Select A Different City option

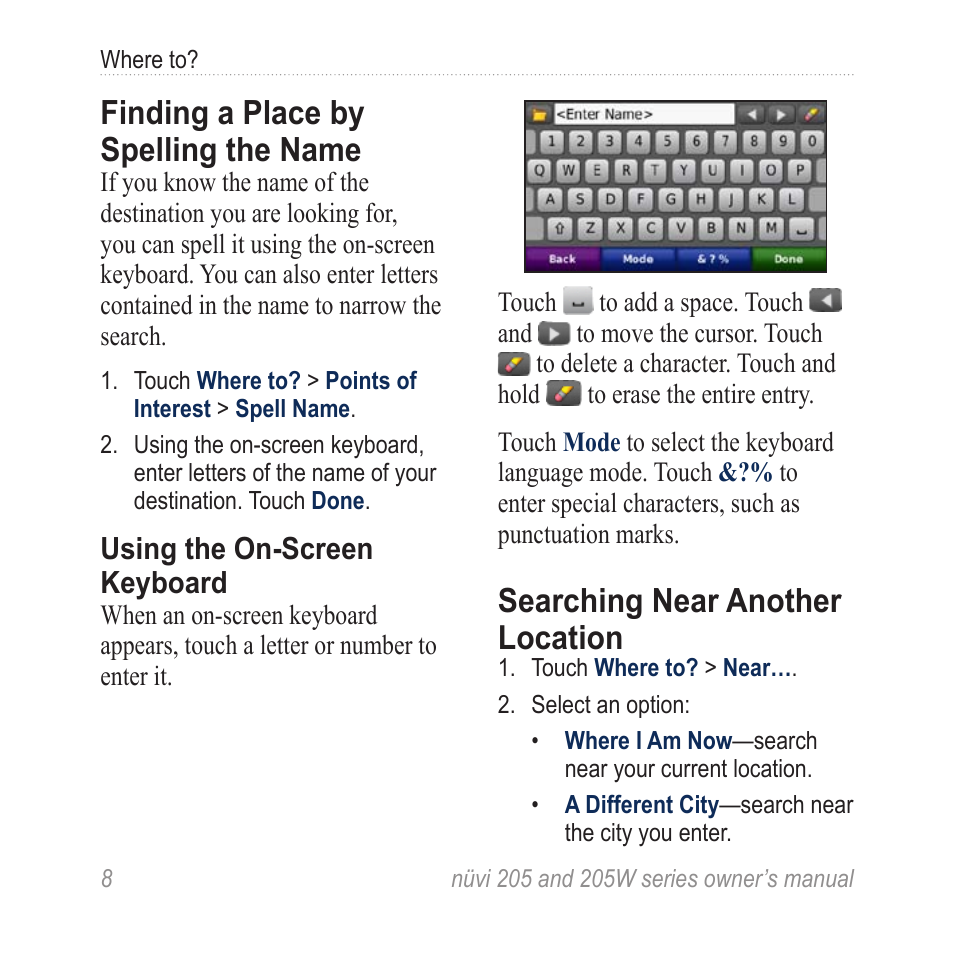(641, 805)
